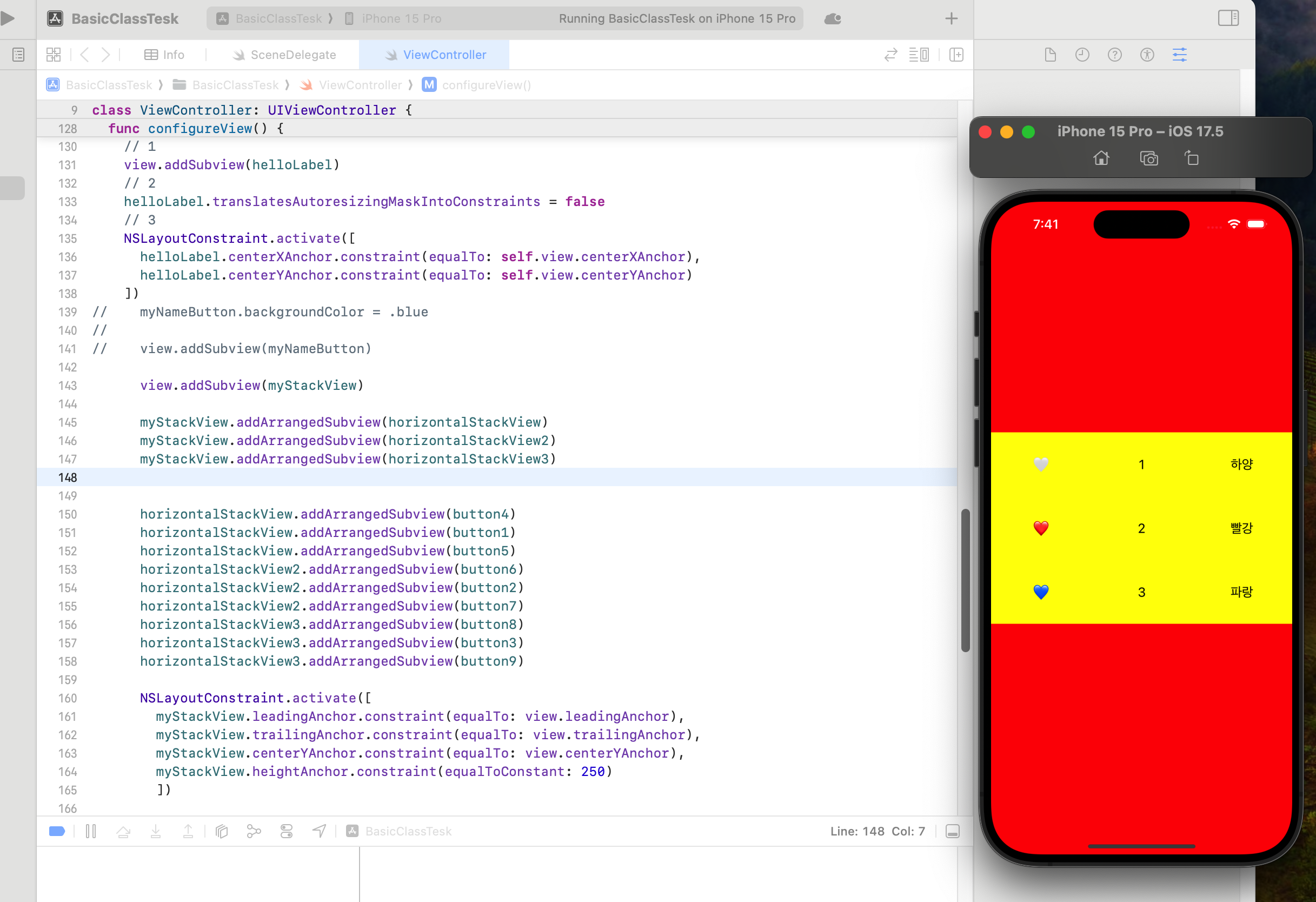The image size is (1316, 902).
Task: Tap the 하양 button in Simulator
Action: click(1242, 465)
